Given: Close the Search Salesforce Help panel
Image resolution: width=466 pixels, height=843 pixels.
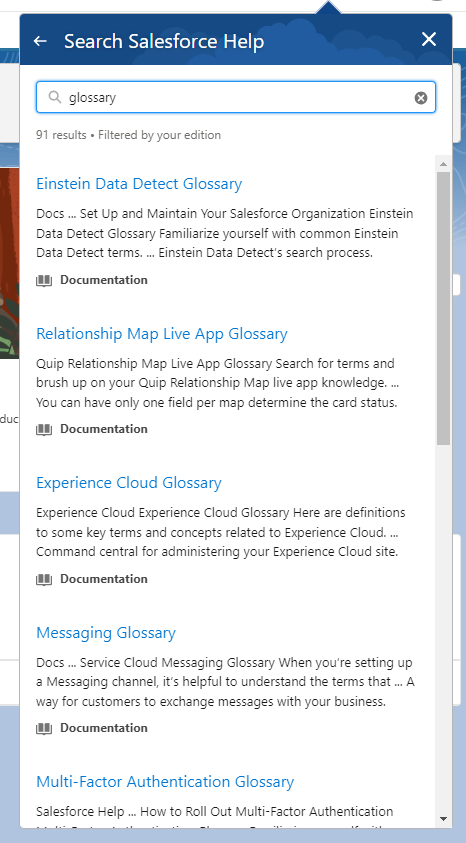Looking at the screenshot, I should (x=428, y=39).
